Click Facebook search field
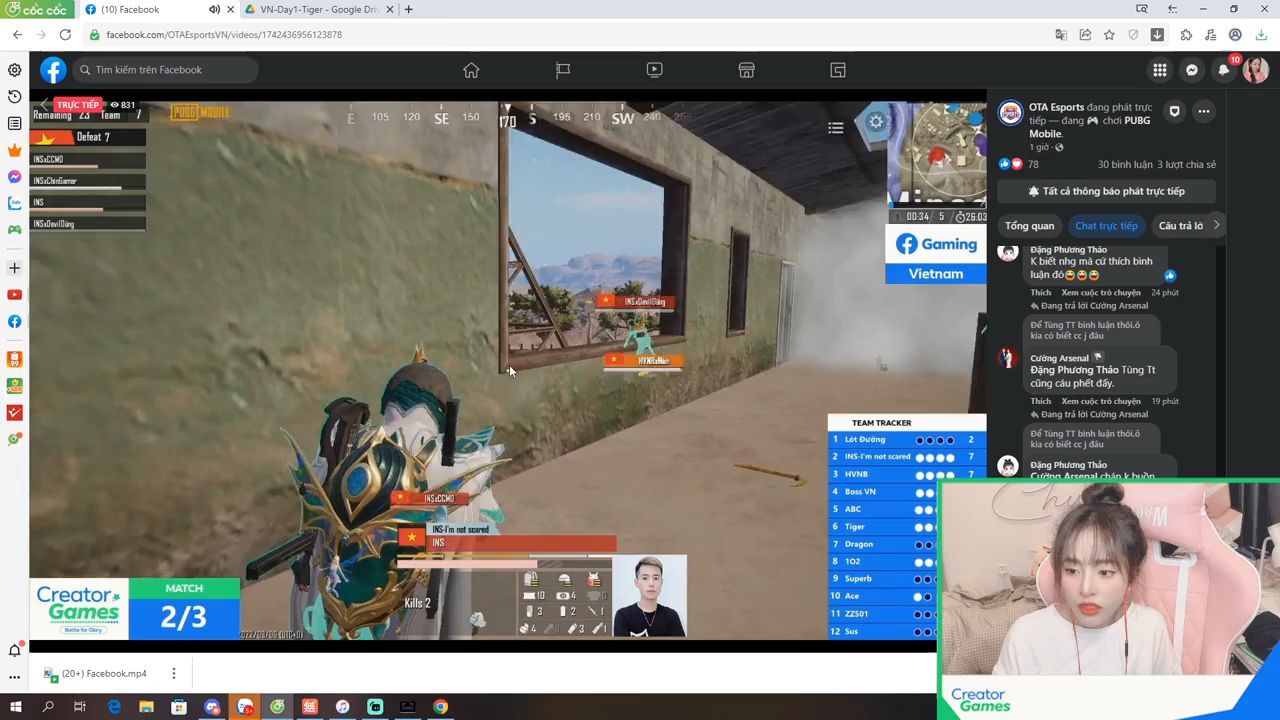 tap(165, 70)
